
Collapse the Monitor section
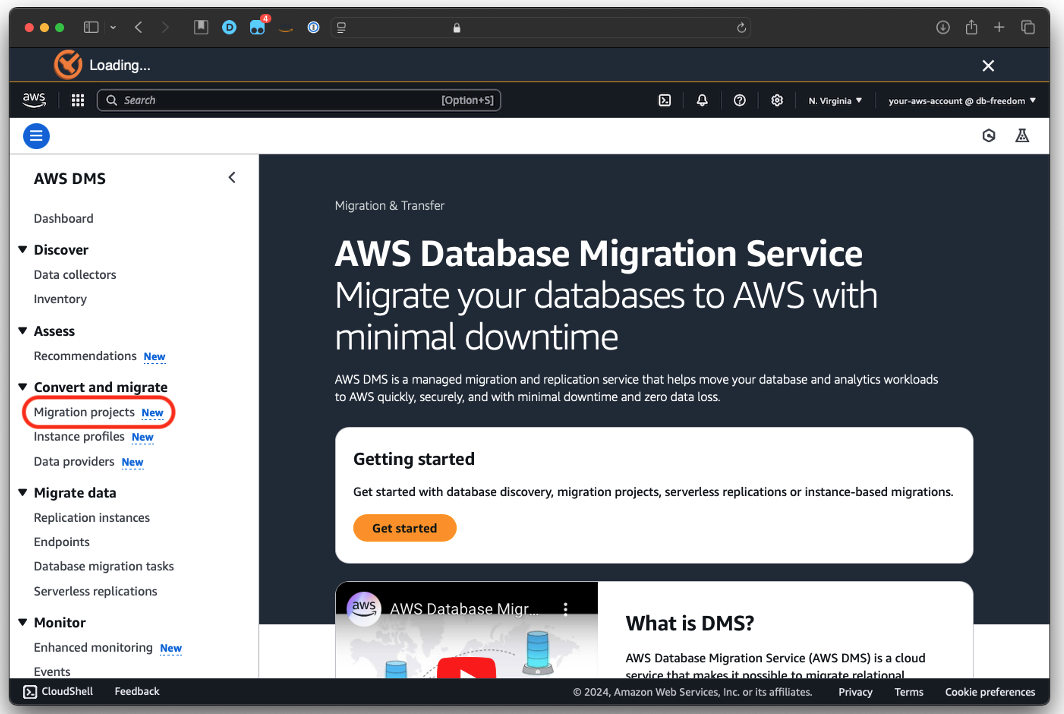pyautogui.click(x=22, y=622)
